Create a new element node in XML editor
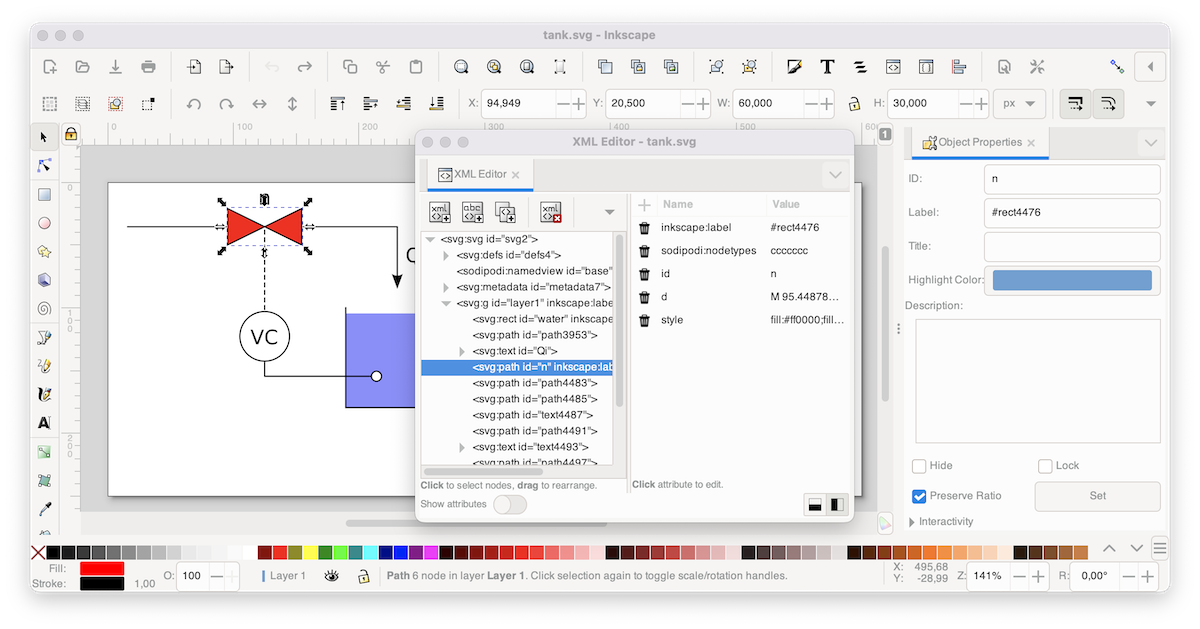 (x=439, y=211)
